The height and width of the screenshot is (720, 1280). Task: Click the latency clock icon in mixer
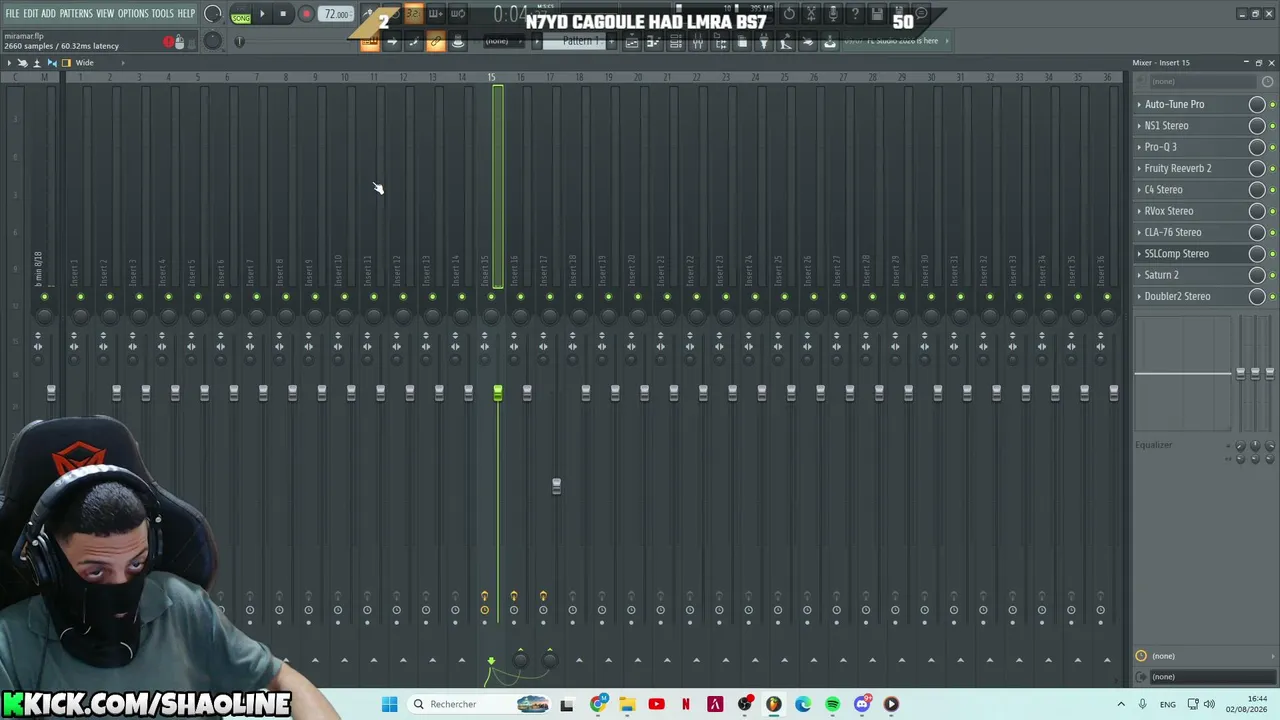(x=1141, y=656)
